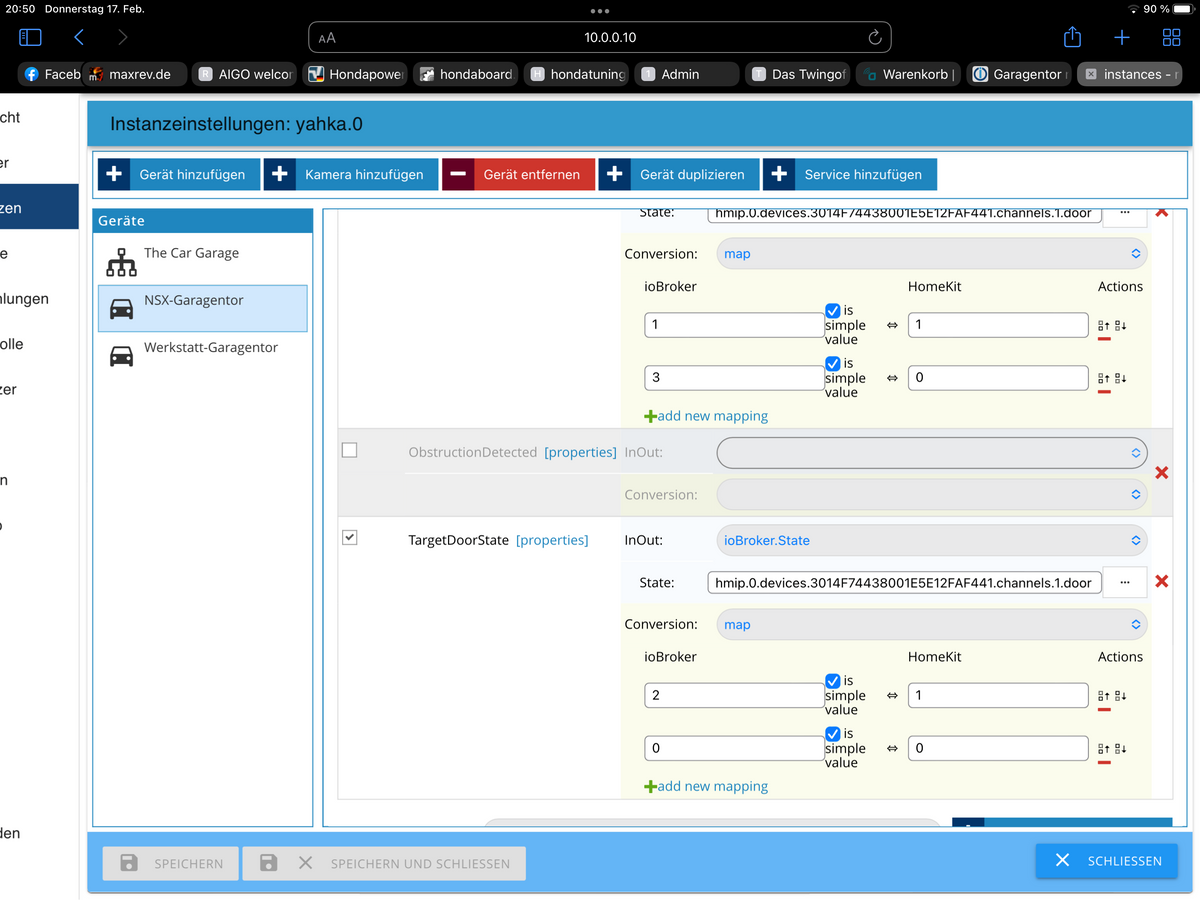Switch to the Das Twingoforum tab

click(x=799, y=74)
